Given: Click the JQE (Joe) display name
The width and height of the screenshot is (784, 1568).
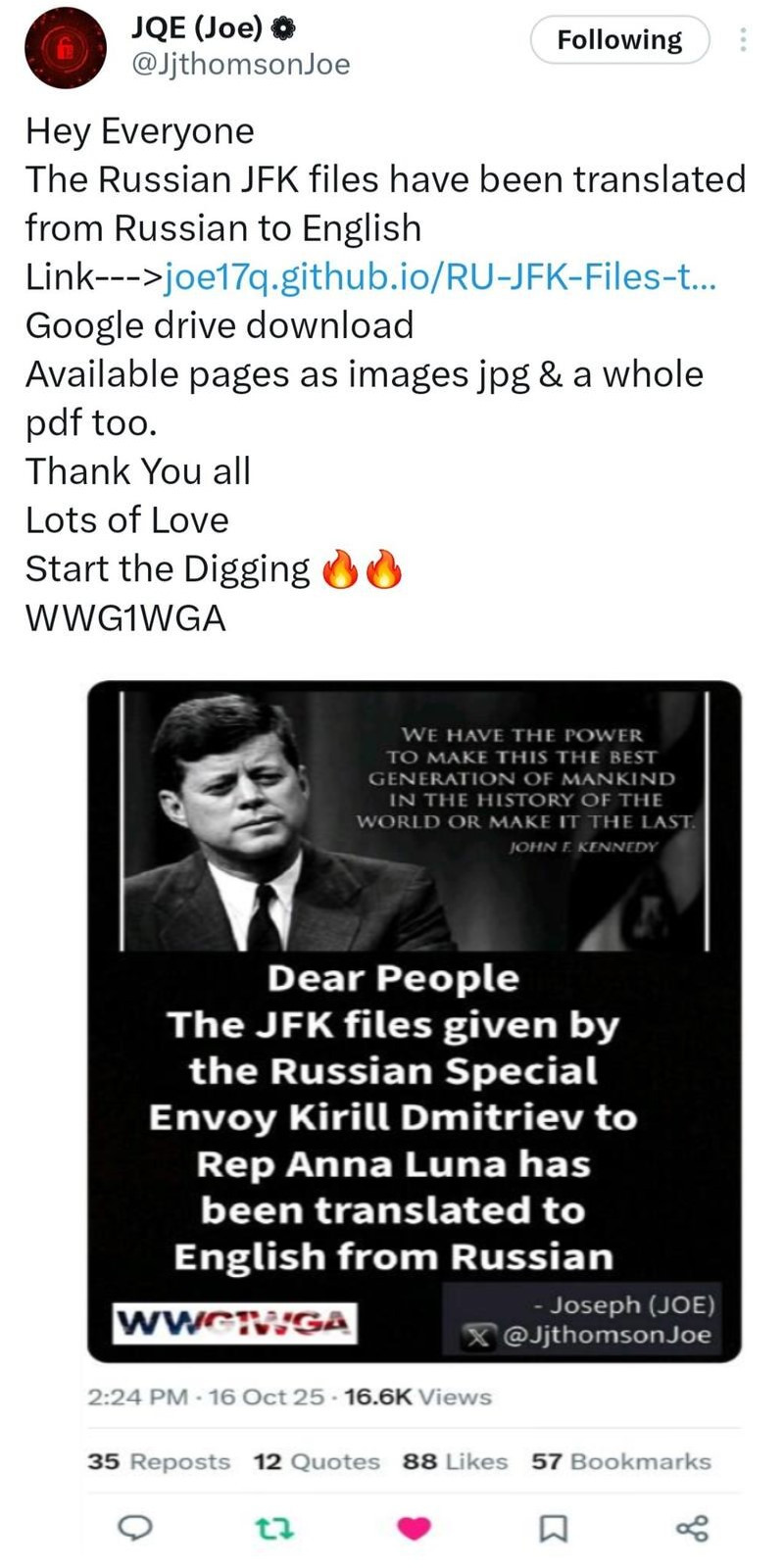Looking at the screenshot, I should 197,29.
